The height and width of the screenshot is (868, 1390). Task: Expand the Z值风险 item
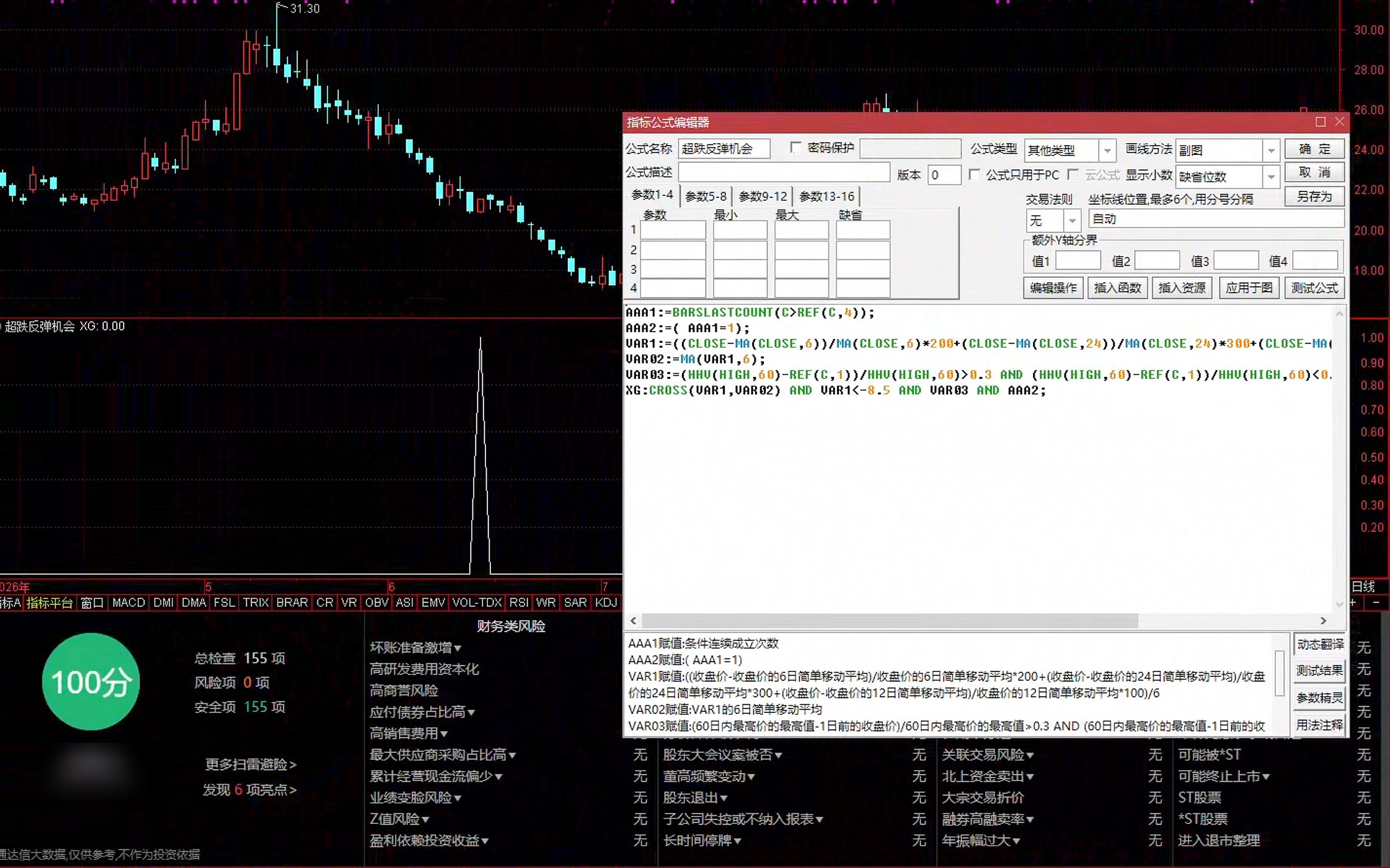point(399,820)
